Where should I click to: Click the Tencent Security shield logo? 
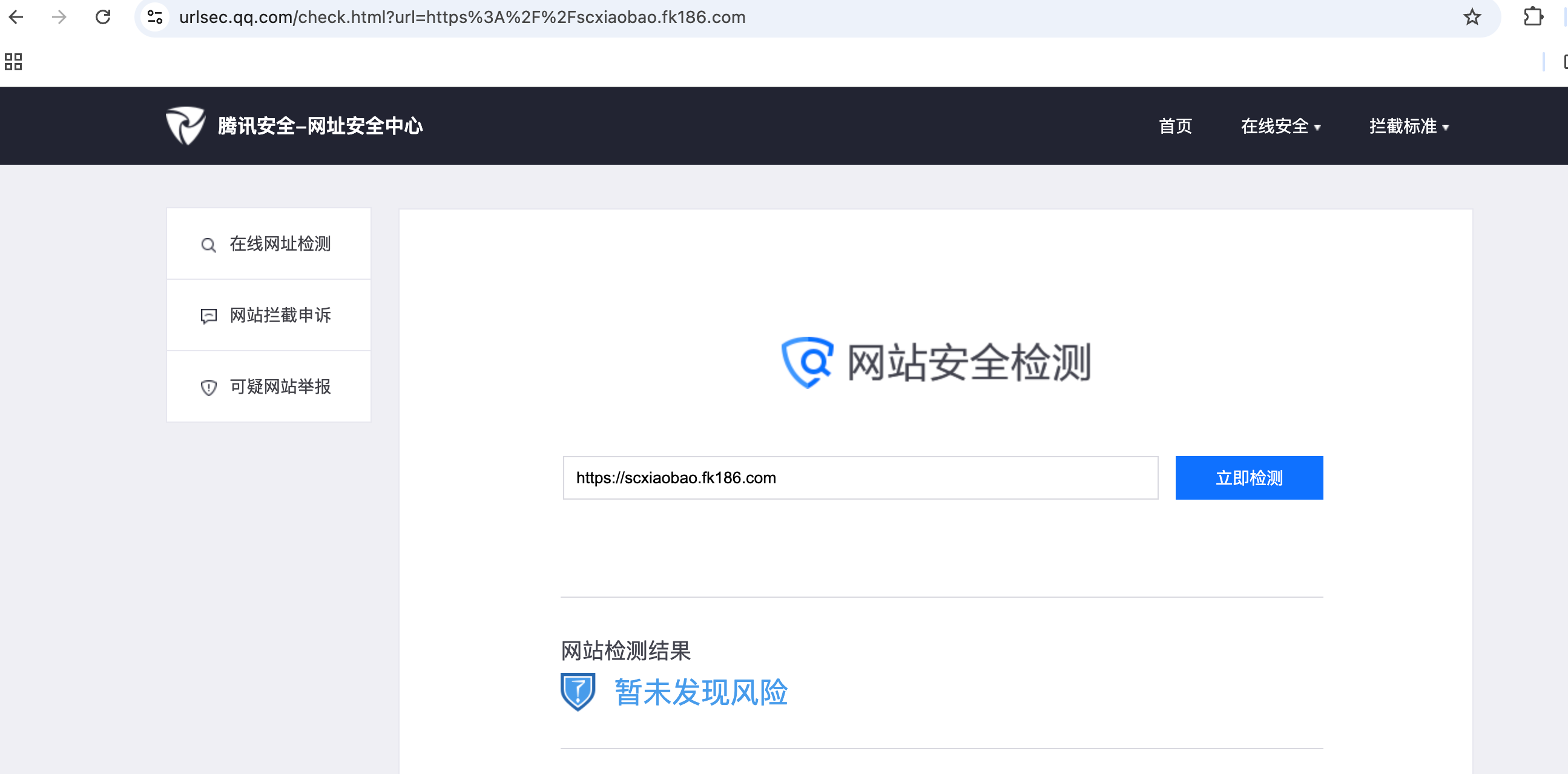pos(185,125)
